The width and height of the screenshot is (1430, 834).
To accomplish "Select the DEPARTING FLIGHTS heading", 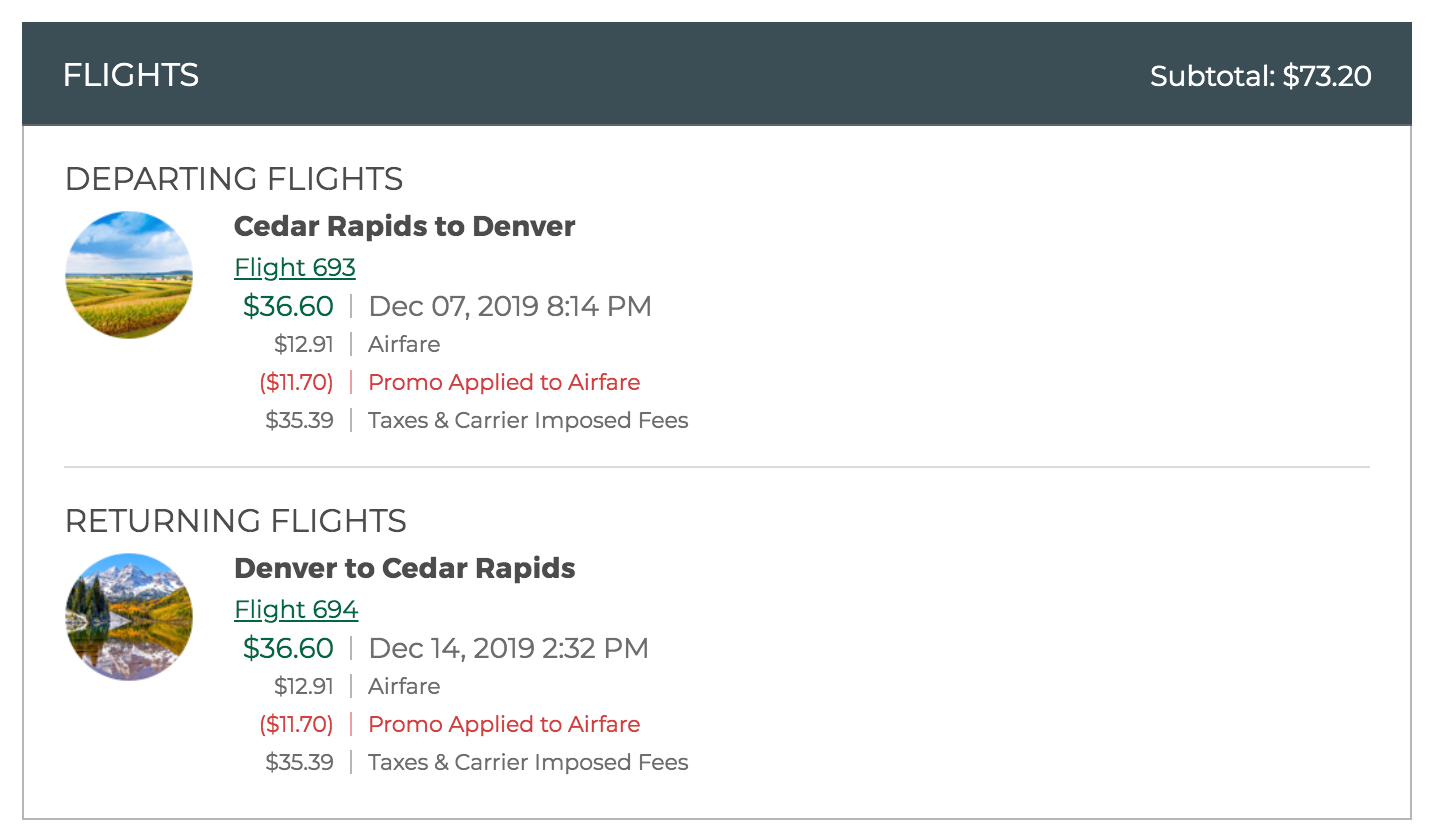I will (x=234, y=179).
